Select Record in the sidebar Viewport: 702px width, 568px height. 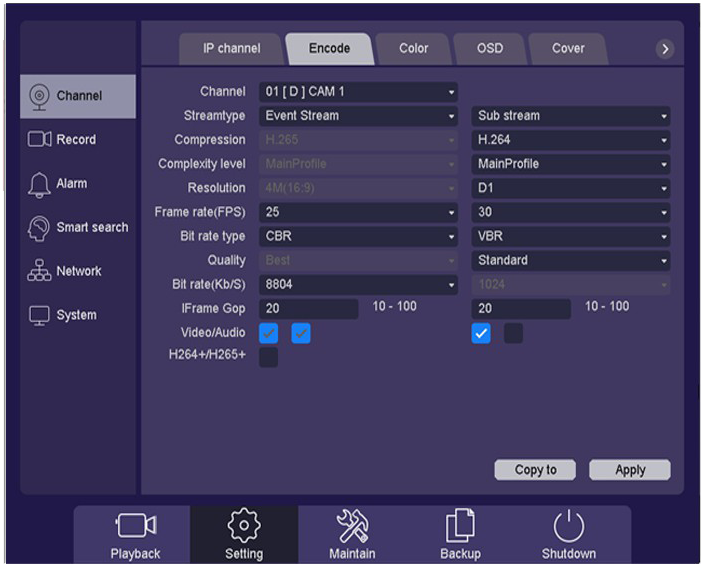[x=76, y=139]
